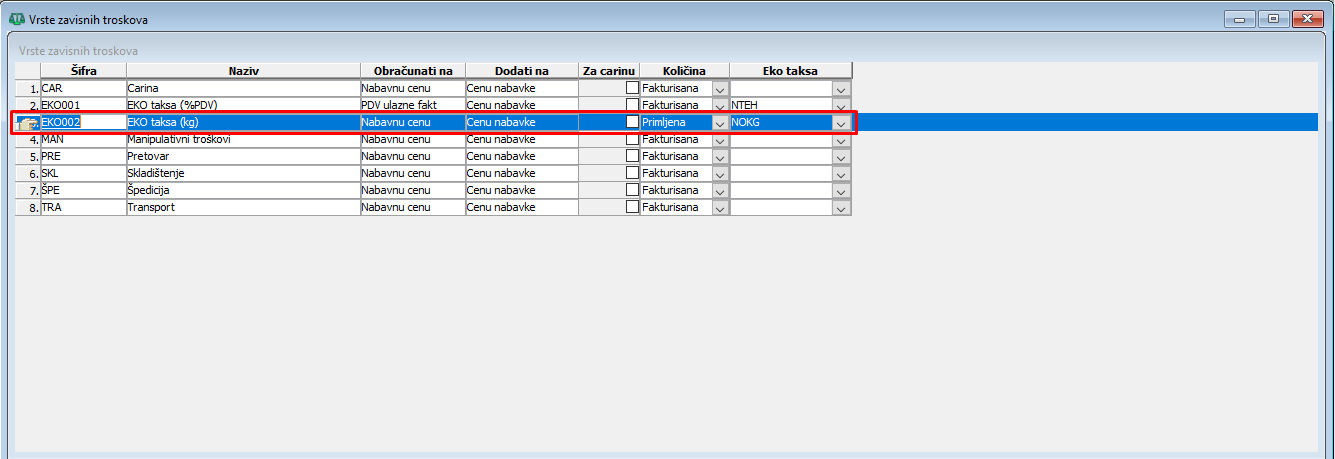Click the PDV ulazne fakt cell
Image resolution: width=1335 pixels, height=459 pixels.
(412, 105)
